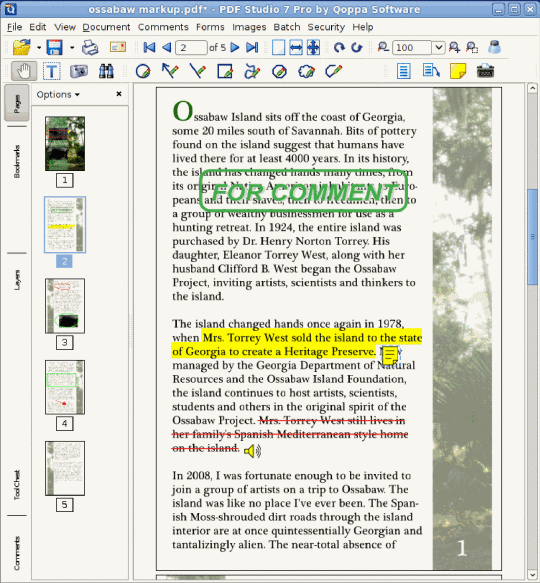Click the zoom percentage field showing 100
The image size is (540, 583).
(412, 48)
